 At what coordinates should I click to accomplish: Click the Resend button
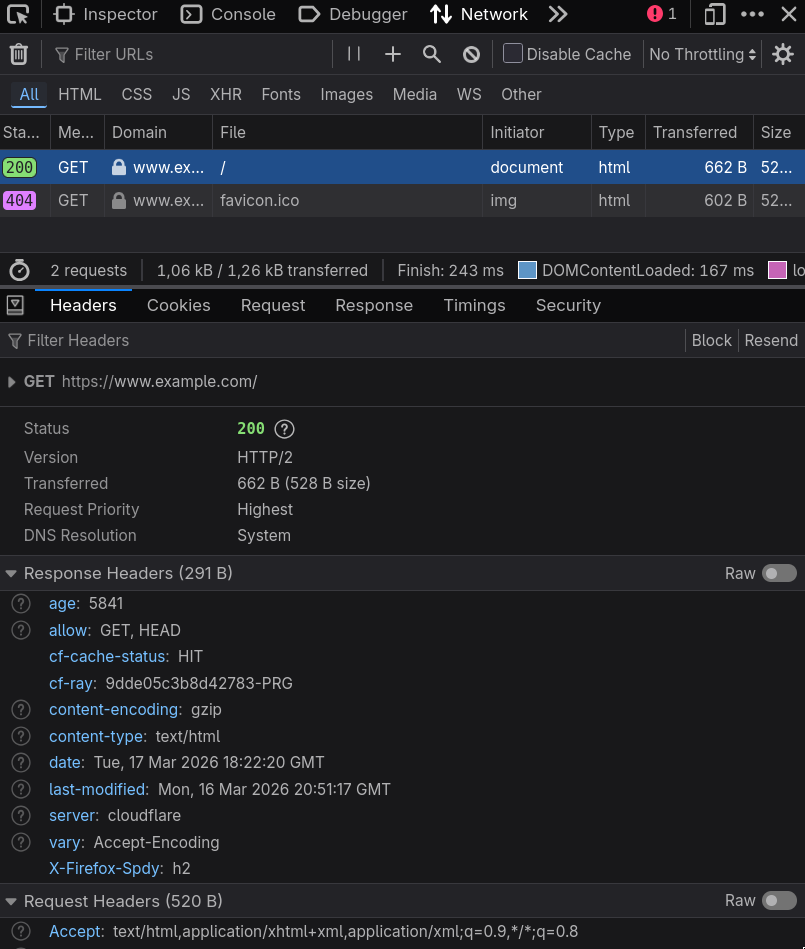coord(771,340)
